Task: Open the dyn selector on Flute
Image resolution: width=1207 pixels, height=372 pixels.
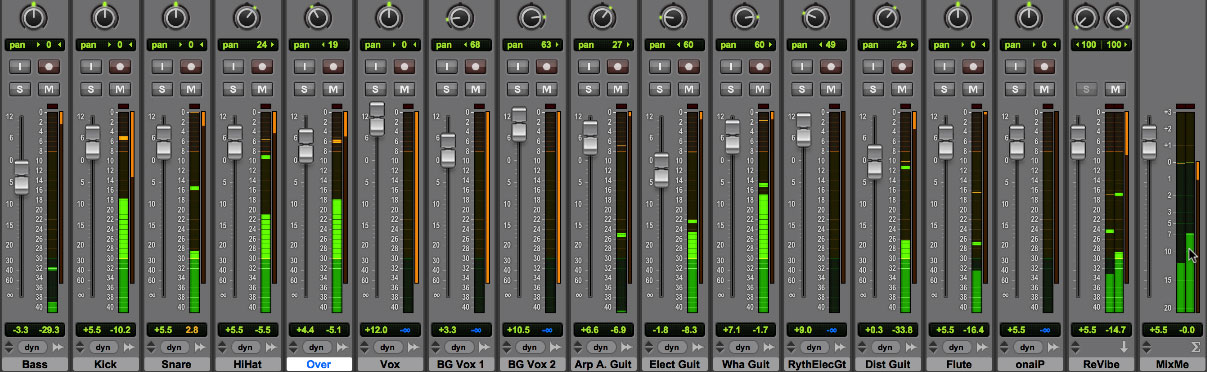Action: click(x=957, y=346)
